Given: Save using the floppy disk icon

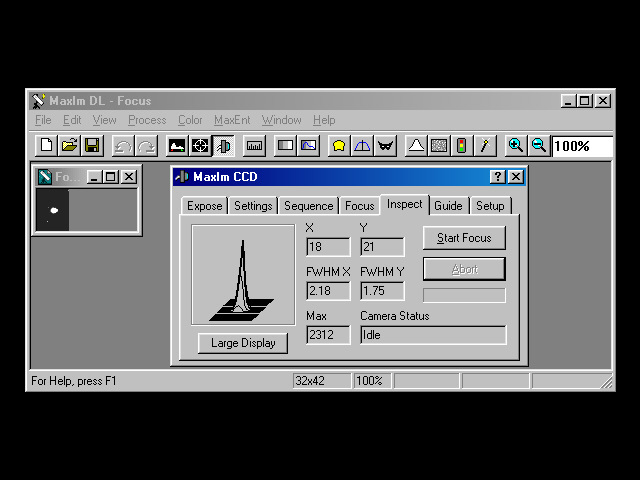Looking at the screenshot, I should [92, 146].
